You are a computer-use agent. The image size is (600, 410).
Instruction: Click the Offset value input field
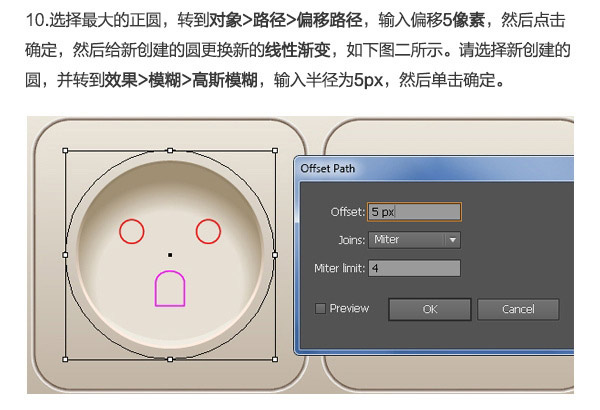point(414,212)
